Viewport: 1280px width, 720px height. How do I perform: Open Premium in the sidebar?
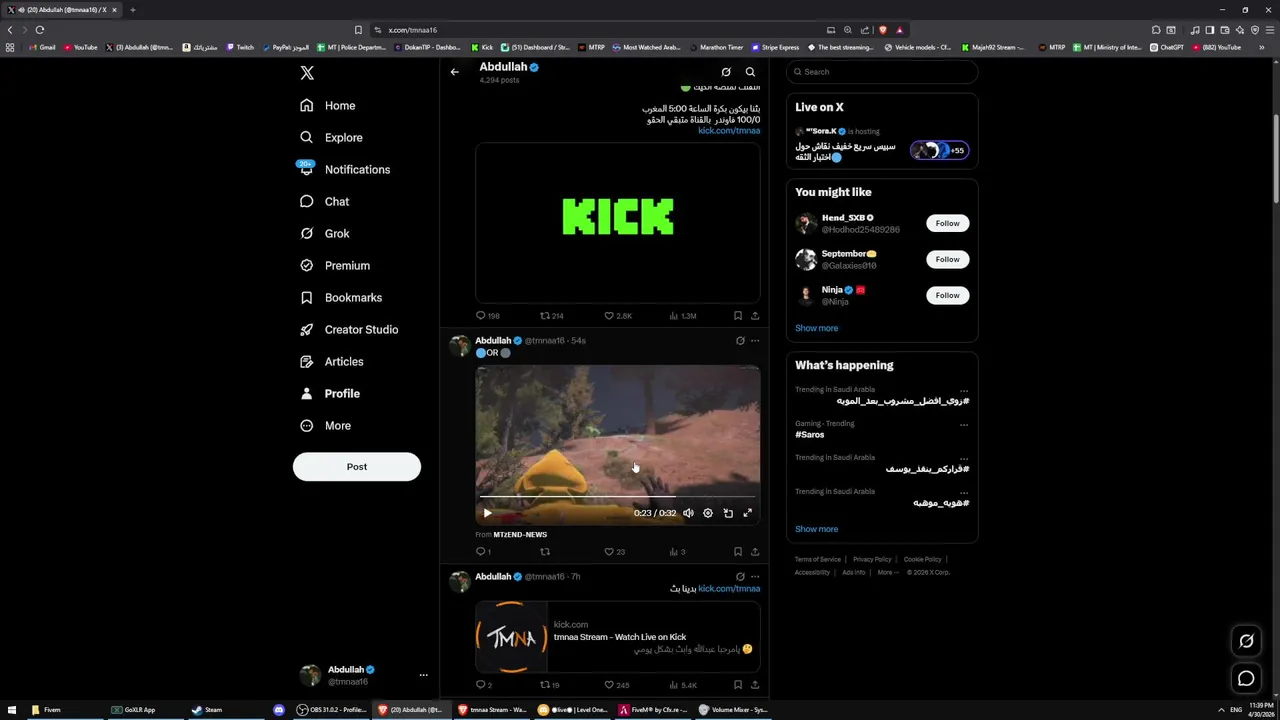334,265
